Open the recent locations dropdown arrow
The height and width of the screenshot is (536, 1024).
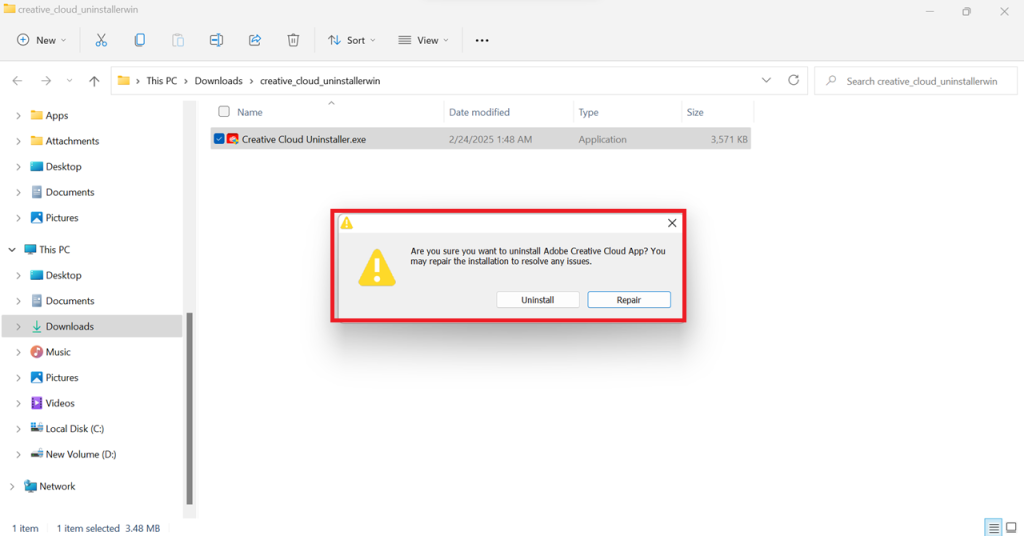click(69, 81)
